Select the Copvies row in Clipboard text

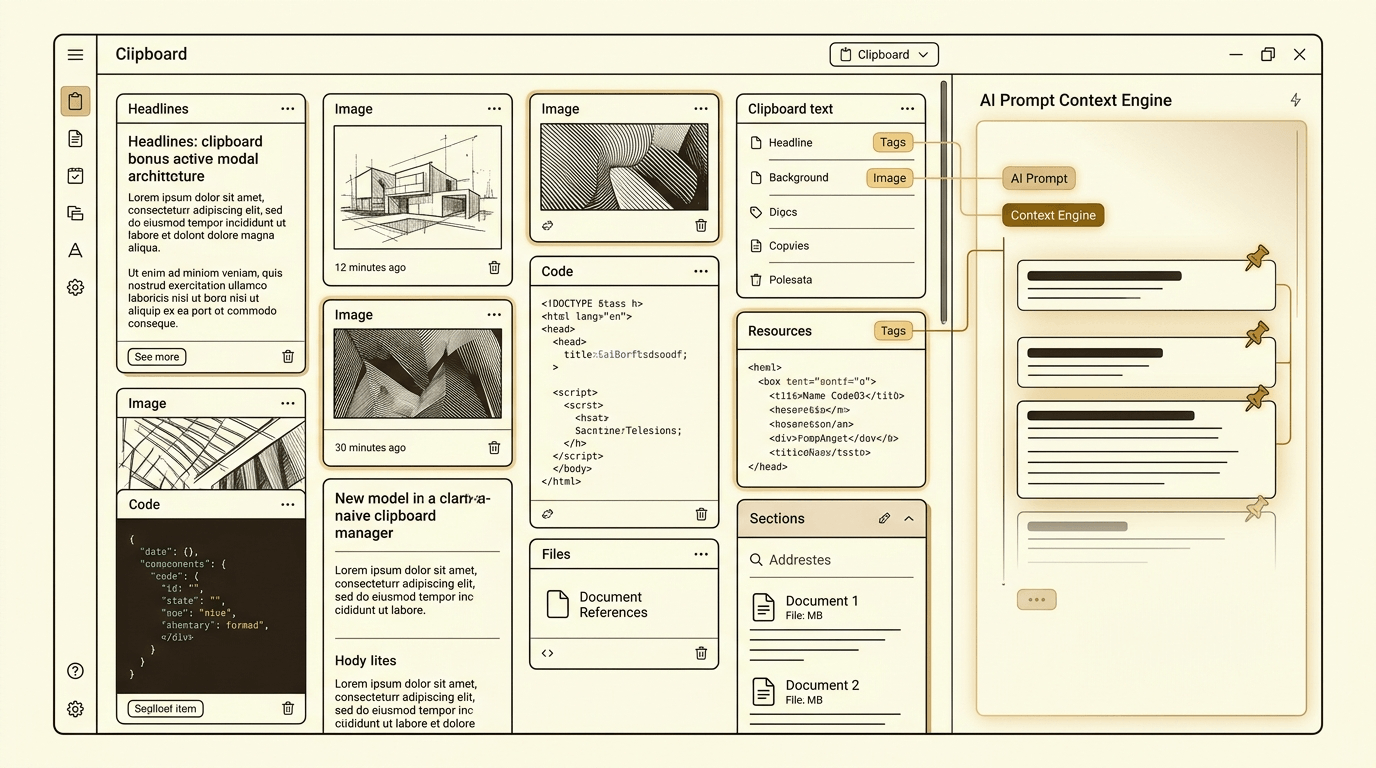pos(832,246)
